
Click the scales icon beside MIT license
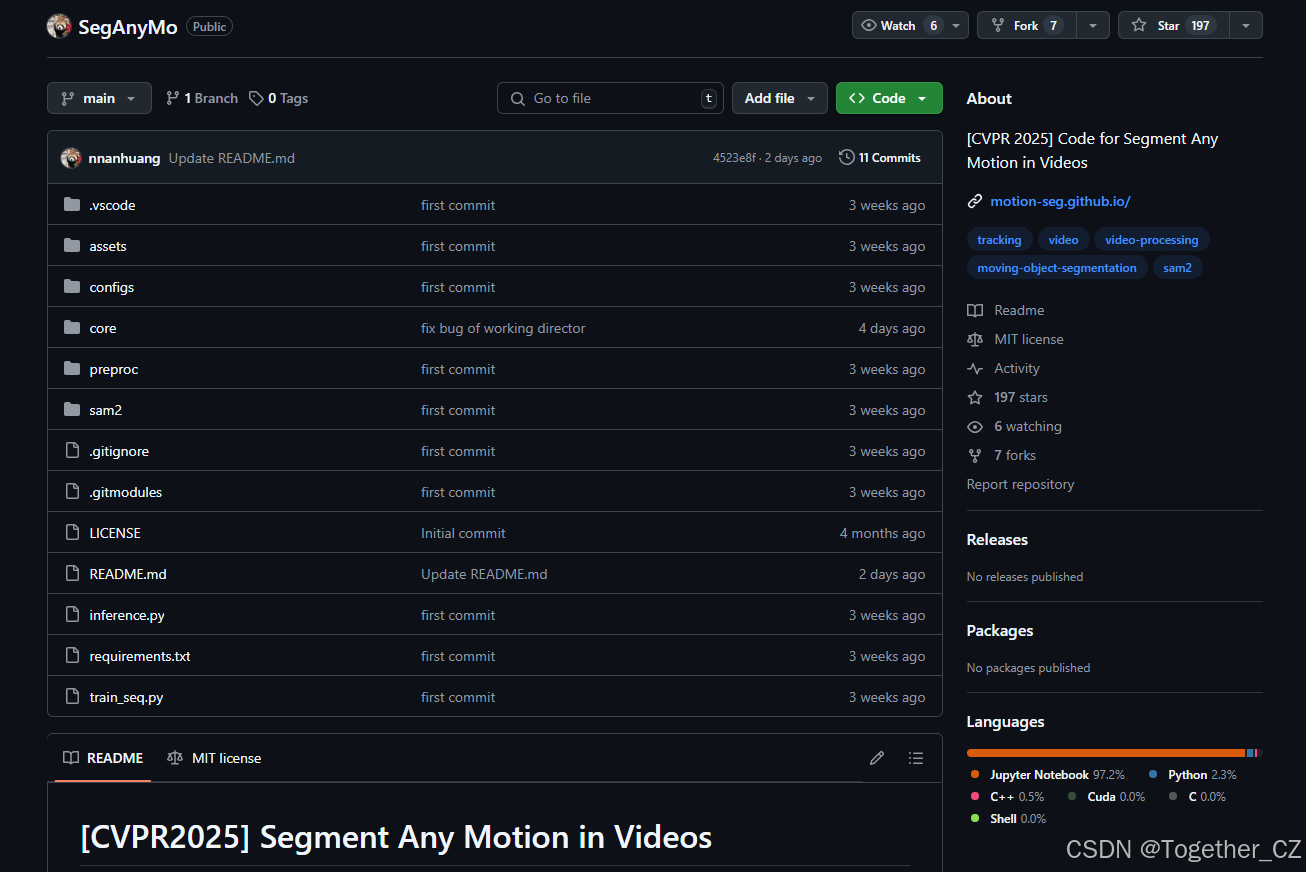[975, 340]
